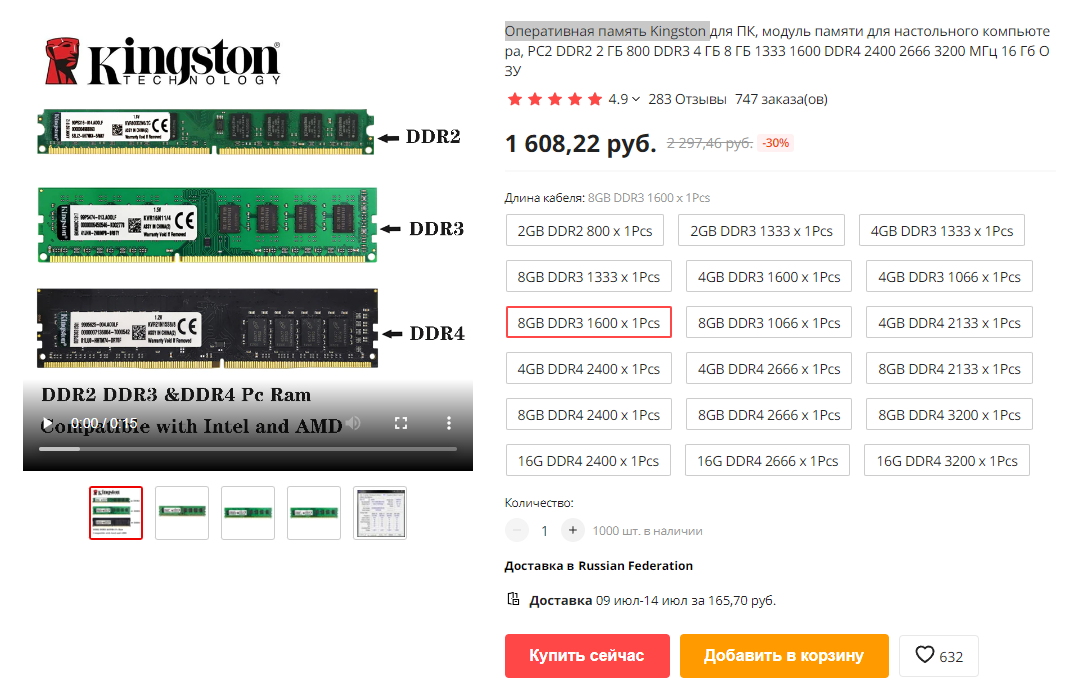1082x690 pixels.
Task: Select the specification table thumbnail
Action: 380,513
